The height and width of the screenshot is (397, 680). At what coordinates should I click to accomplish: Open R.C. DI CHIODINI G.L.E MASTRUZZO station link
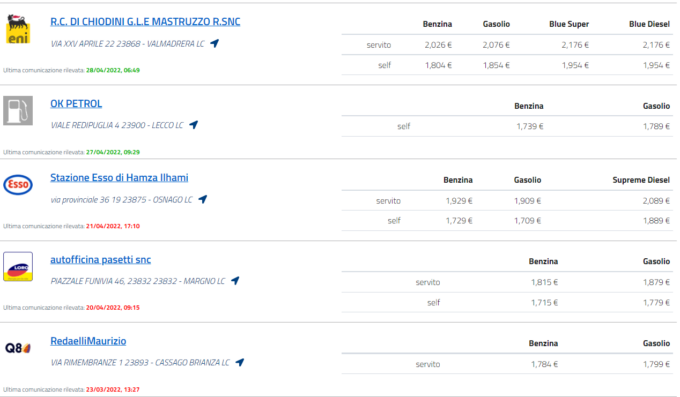(x=145, y=22)
